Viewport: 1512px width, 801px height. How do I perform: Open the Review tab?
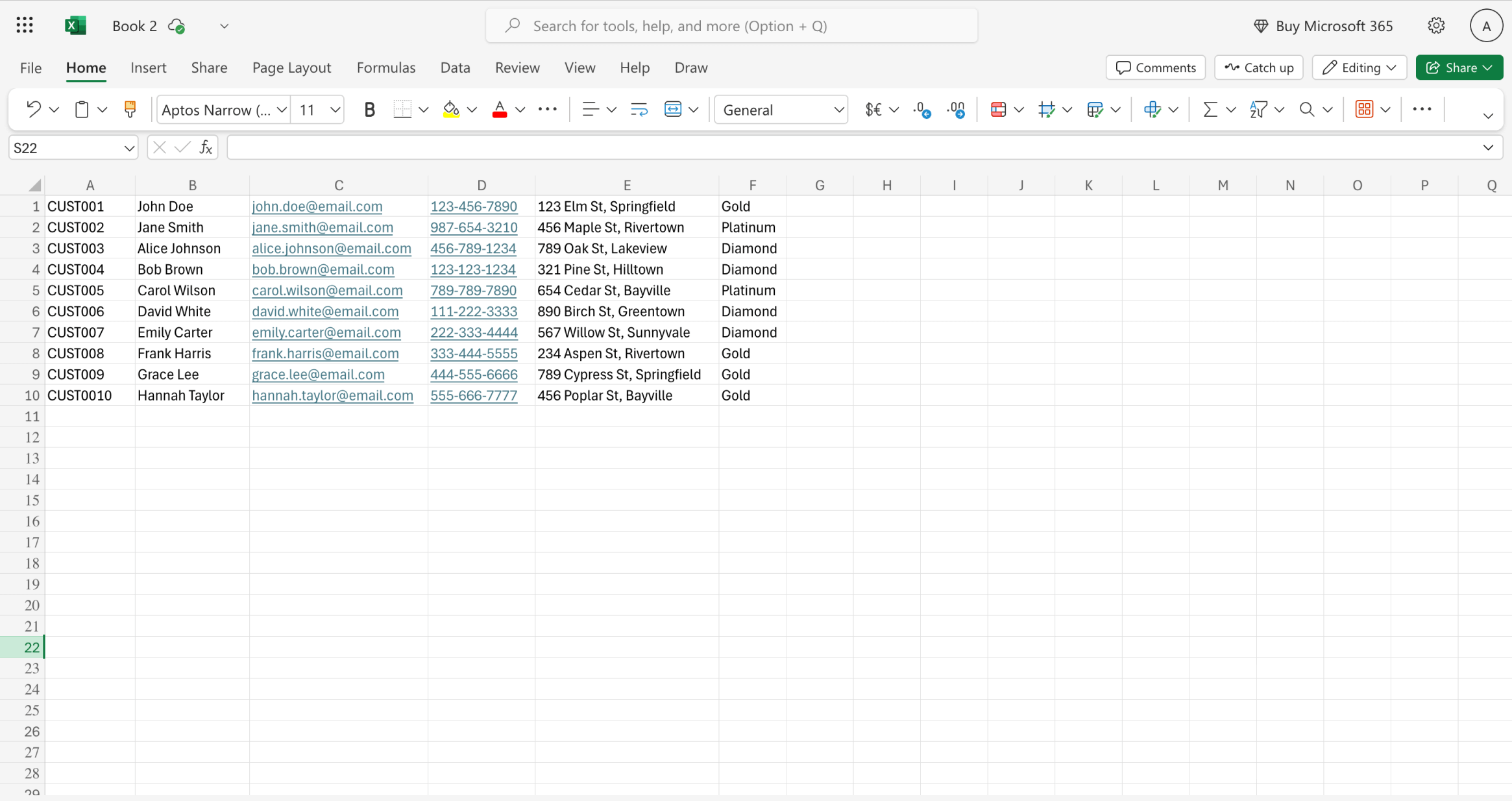click(x=517, y=68)
